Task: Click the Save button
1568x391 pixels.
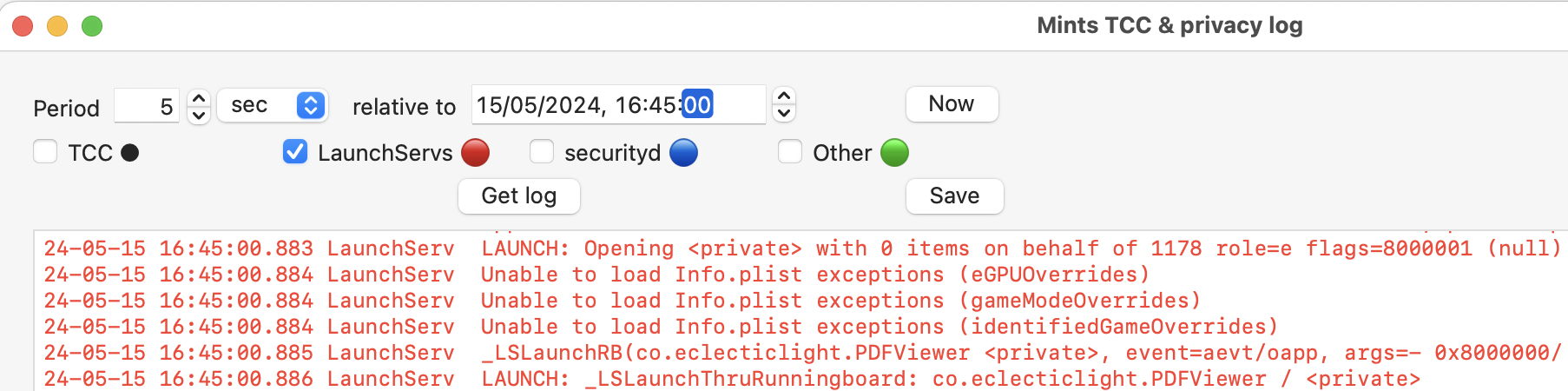Action: 955,195
